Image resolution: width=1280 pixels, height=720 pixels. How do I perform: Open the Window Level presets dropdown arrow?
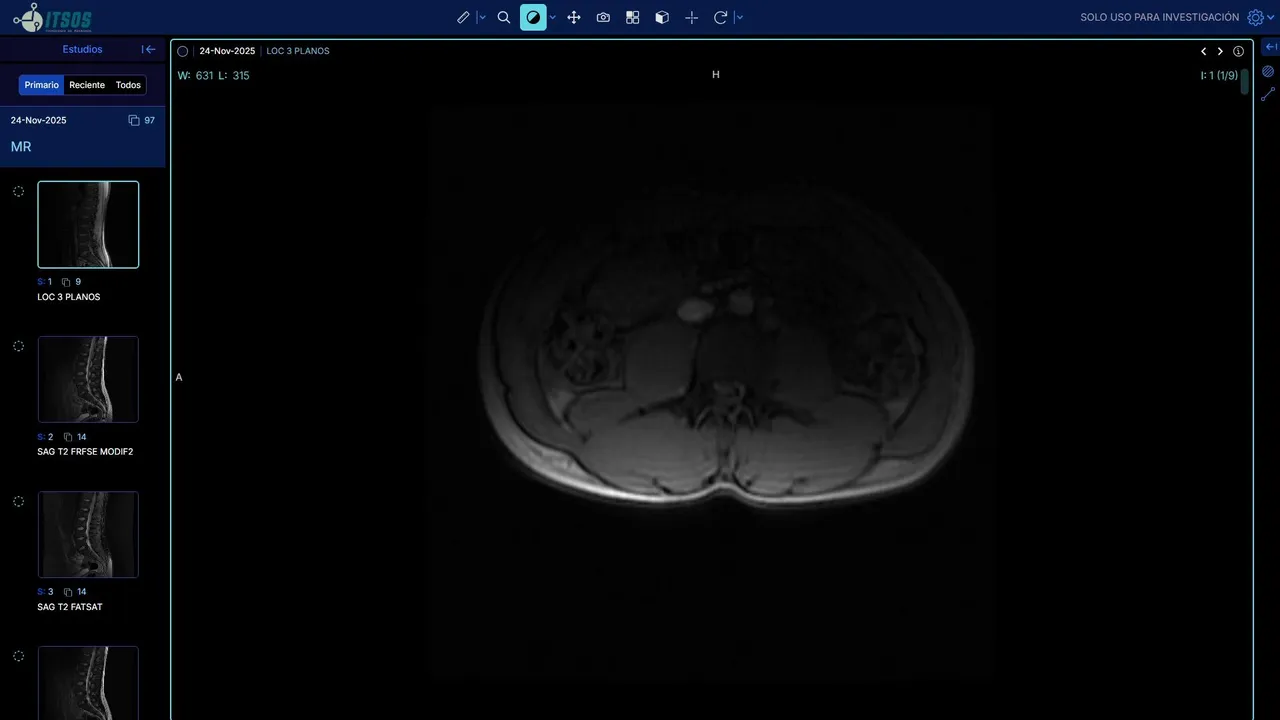click(x=552, y=17)
